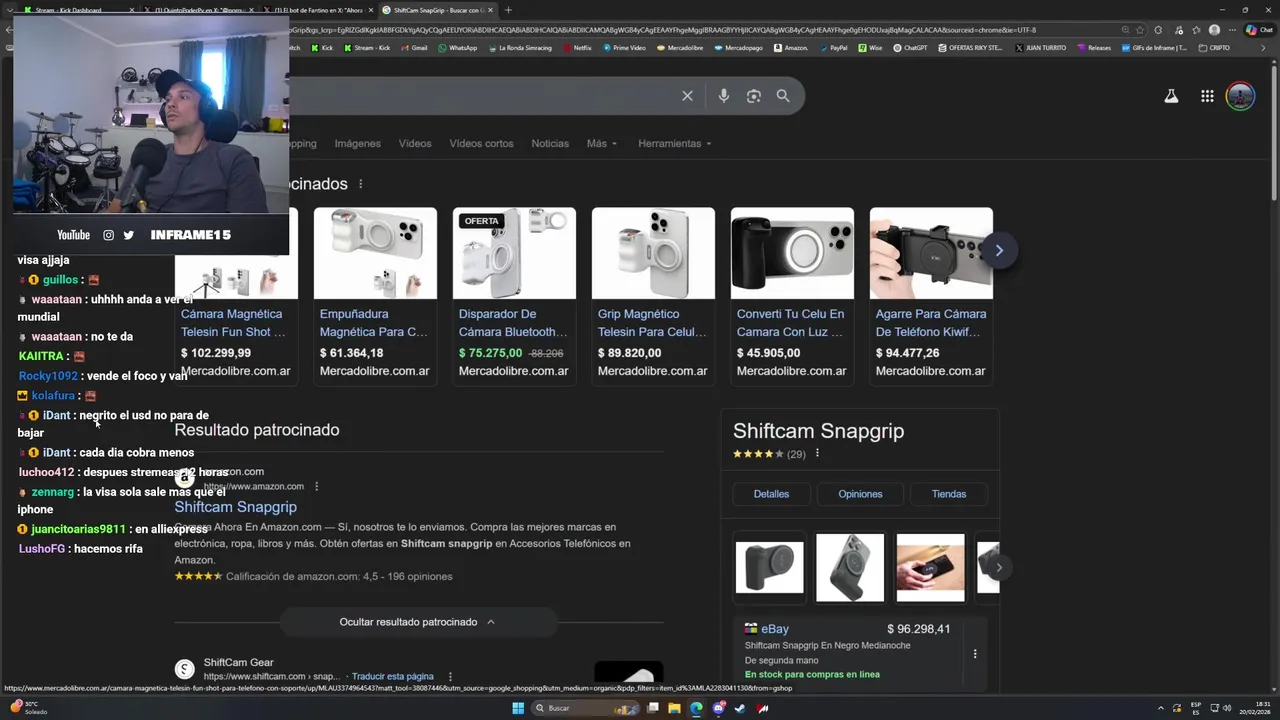This screenshot has width=1280, height=720.
Task: Click the page vertical scrollbar
Action: (1273, 130)
